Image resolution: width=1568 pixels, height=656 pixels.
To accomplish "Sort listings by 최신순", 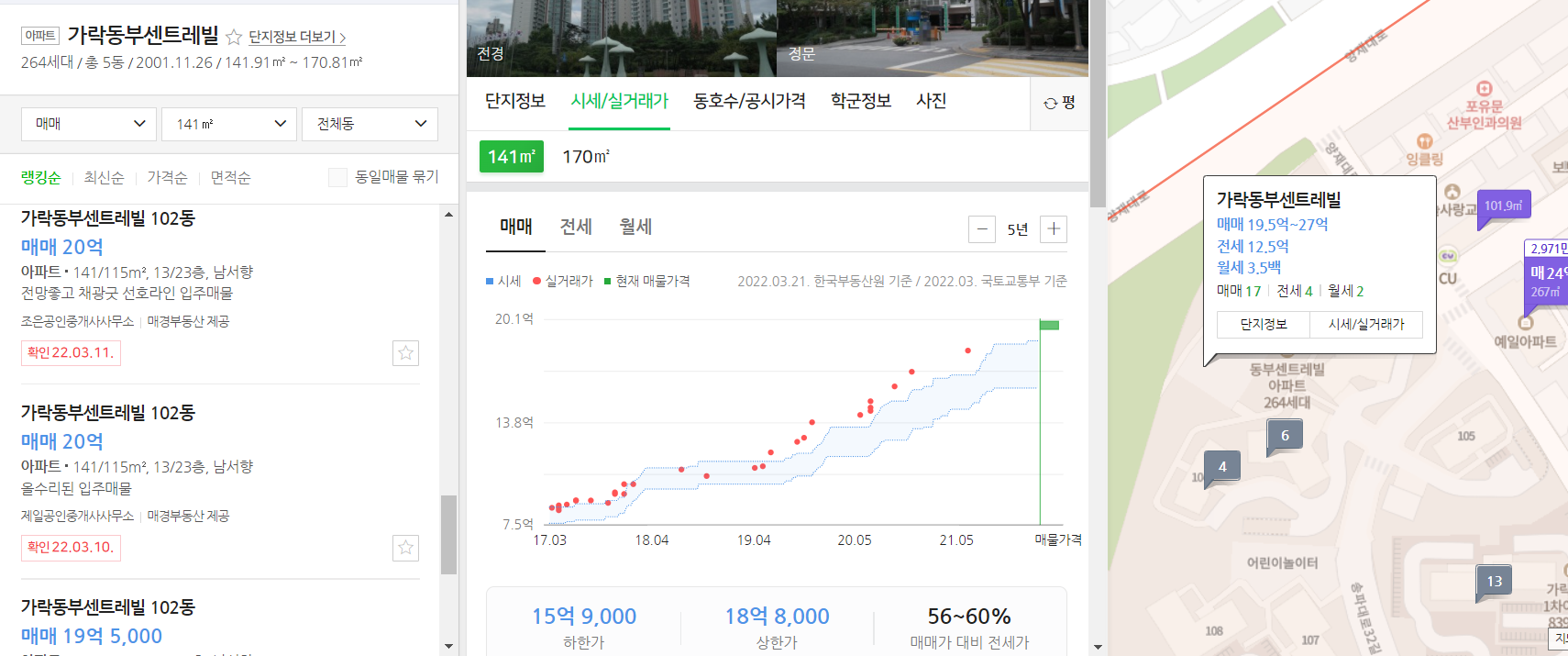I will click(104, 177).
